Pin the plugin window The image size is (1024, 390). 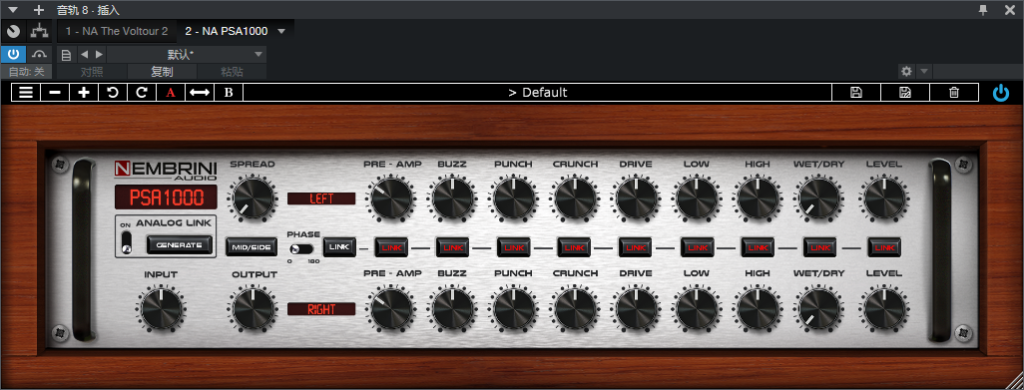pyautogui.click(x=984, y=9)
